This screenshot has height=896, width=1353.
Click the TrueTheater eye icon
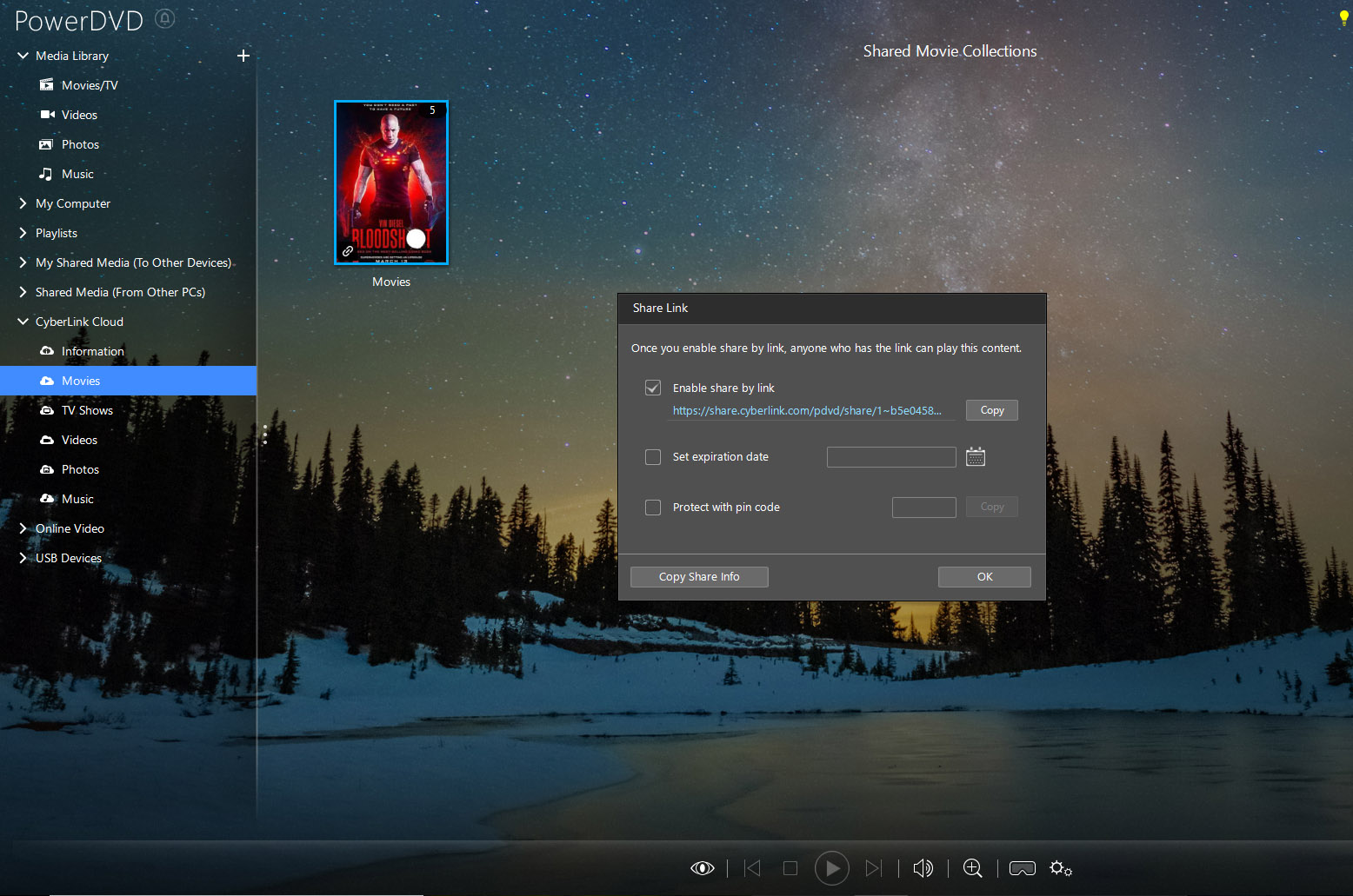coord(703,868)
